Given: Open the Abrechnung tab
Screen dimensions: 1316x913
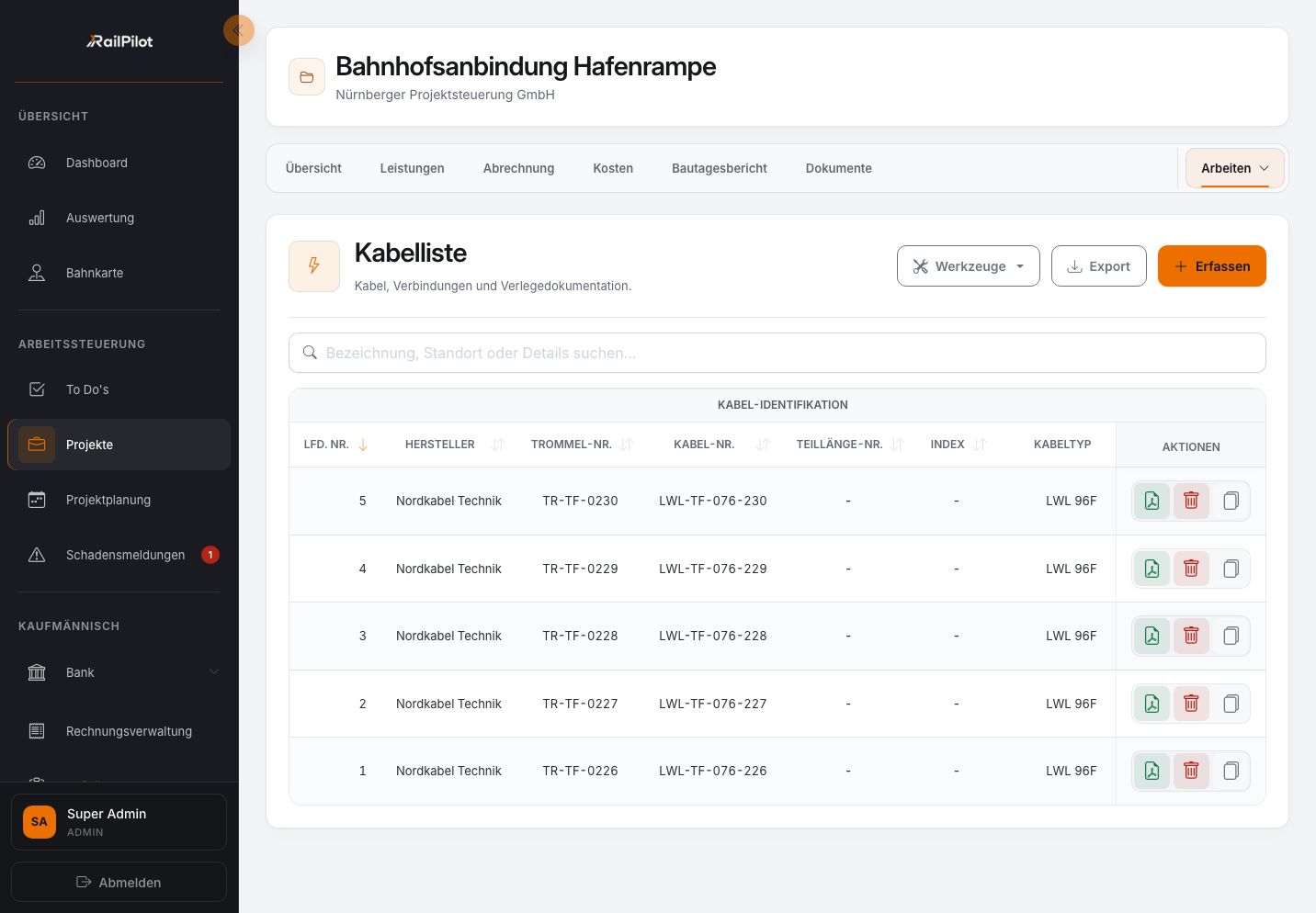Looking at the screenshot, I should tap(519, 168).
